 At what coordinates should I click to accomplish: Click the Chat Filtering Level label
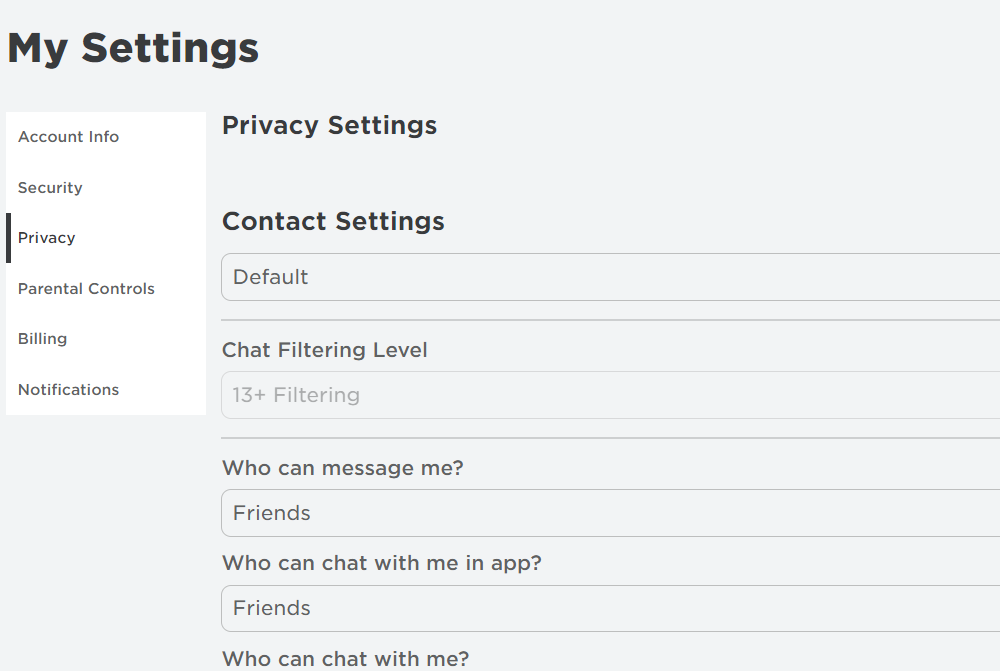coord(324,350)
